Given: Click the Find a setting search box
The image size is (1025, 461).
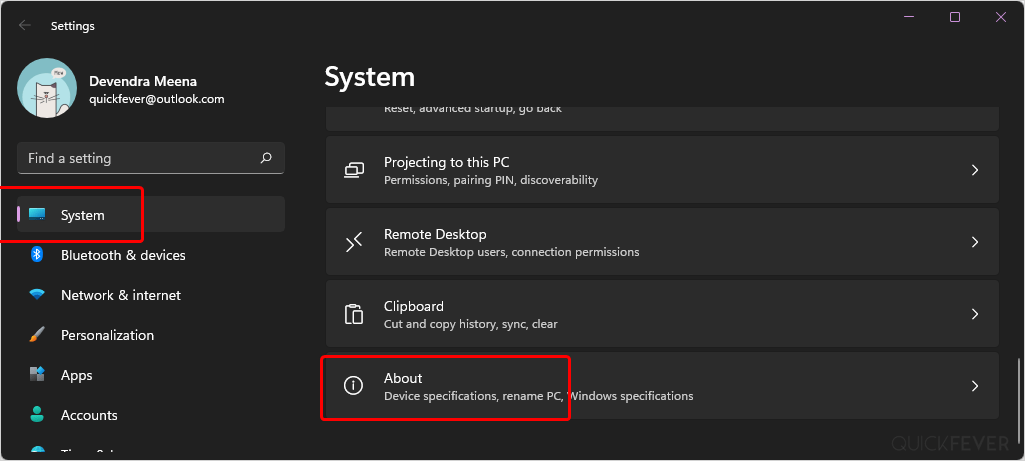Looking at the screenshot, I should click(151, 158).
